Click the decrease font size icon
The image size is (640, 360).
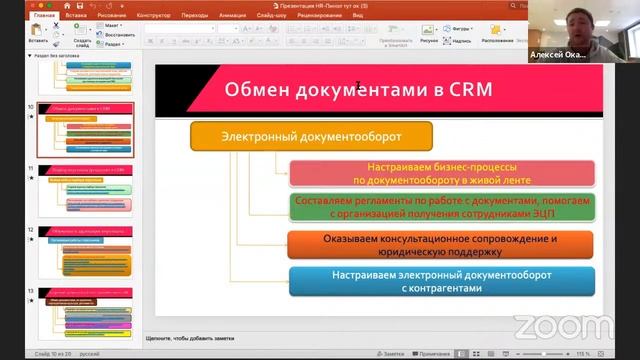(x=259, y=29)
